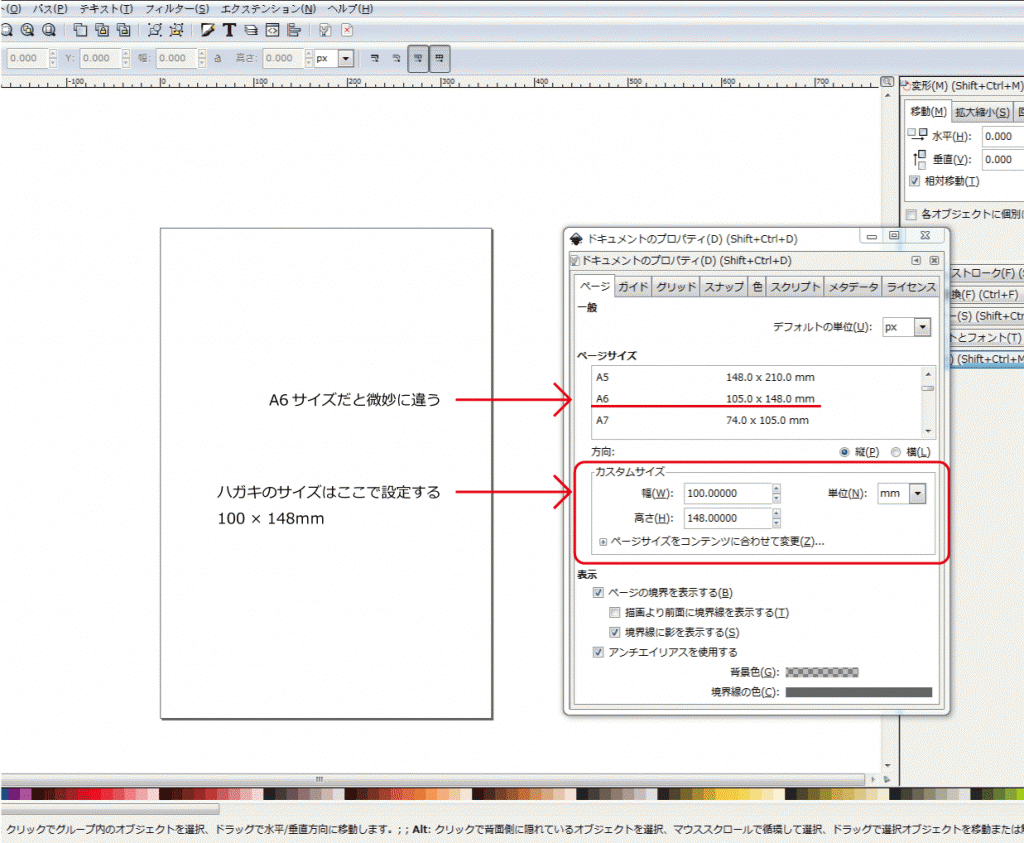Click the 高さ(H) spinner arrows in dialog
The height and width of the screenshot is (843, 1024).
point(776,518)
